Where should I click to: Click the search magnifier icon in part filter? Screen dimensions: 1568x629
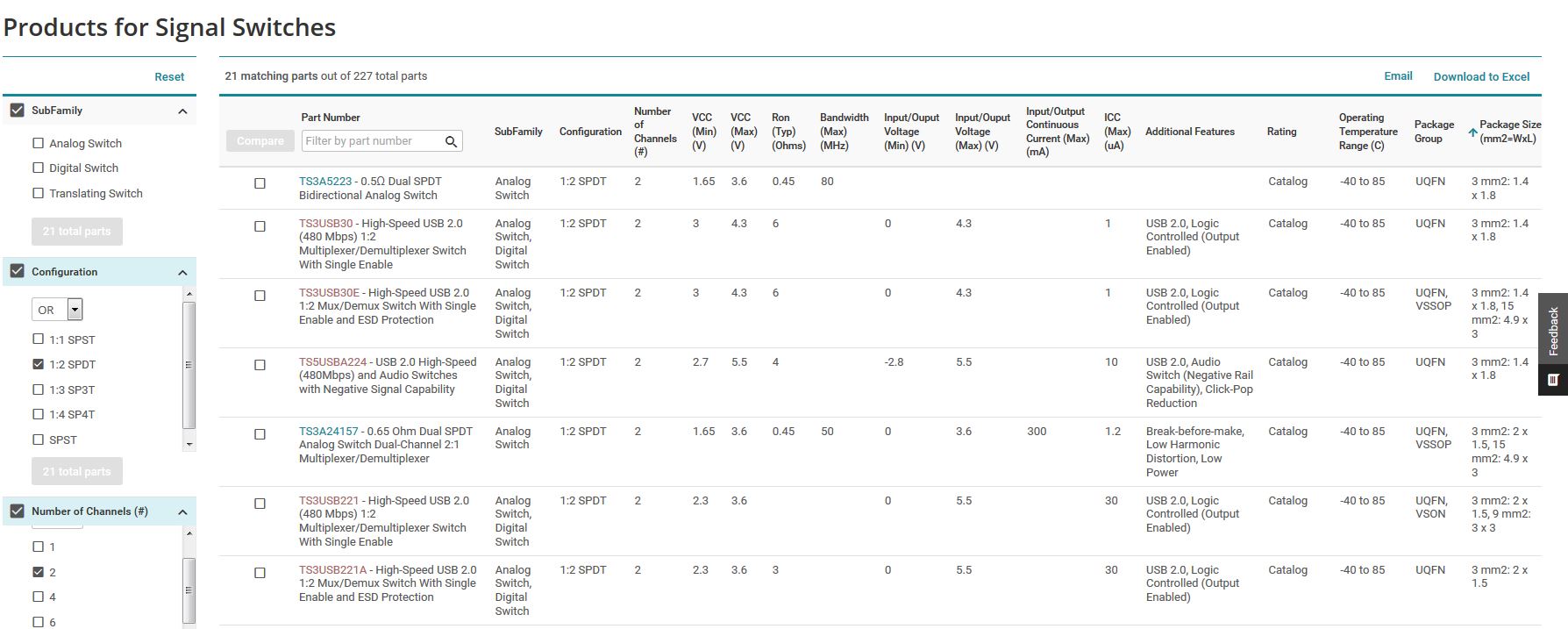click(x=451, y=141)
